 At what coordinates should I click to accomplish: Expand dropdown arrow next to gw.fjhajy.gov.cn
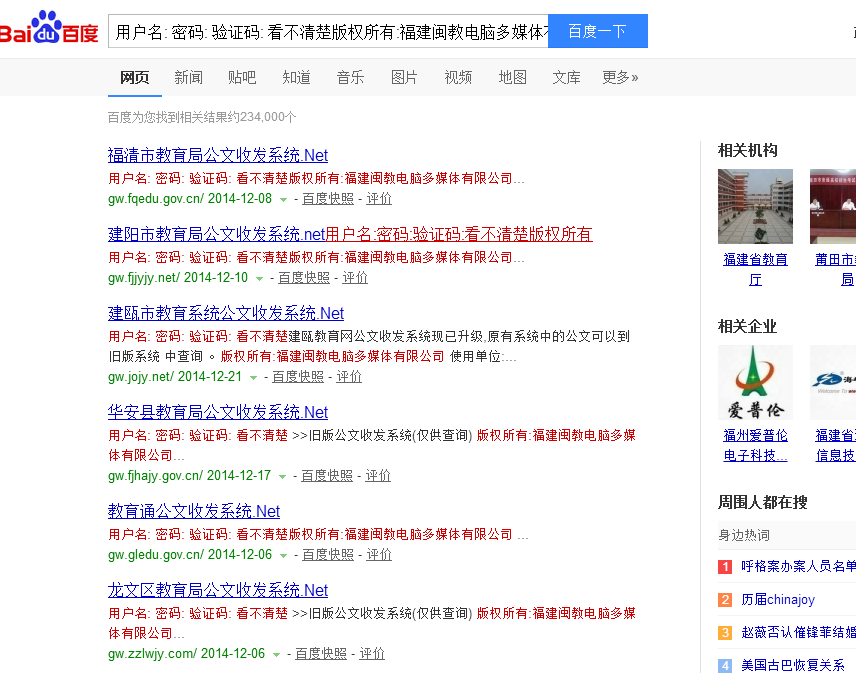pos(282,477)
